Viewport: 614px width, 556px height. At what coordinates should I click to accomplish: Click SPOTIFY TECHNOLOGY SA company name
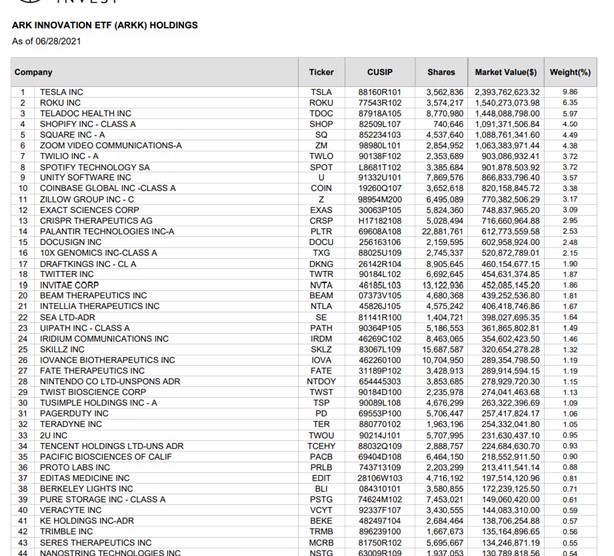95,167
